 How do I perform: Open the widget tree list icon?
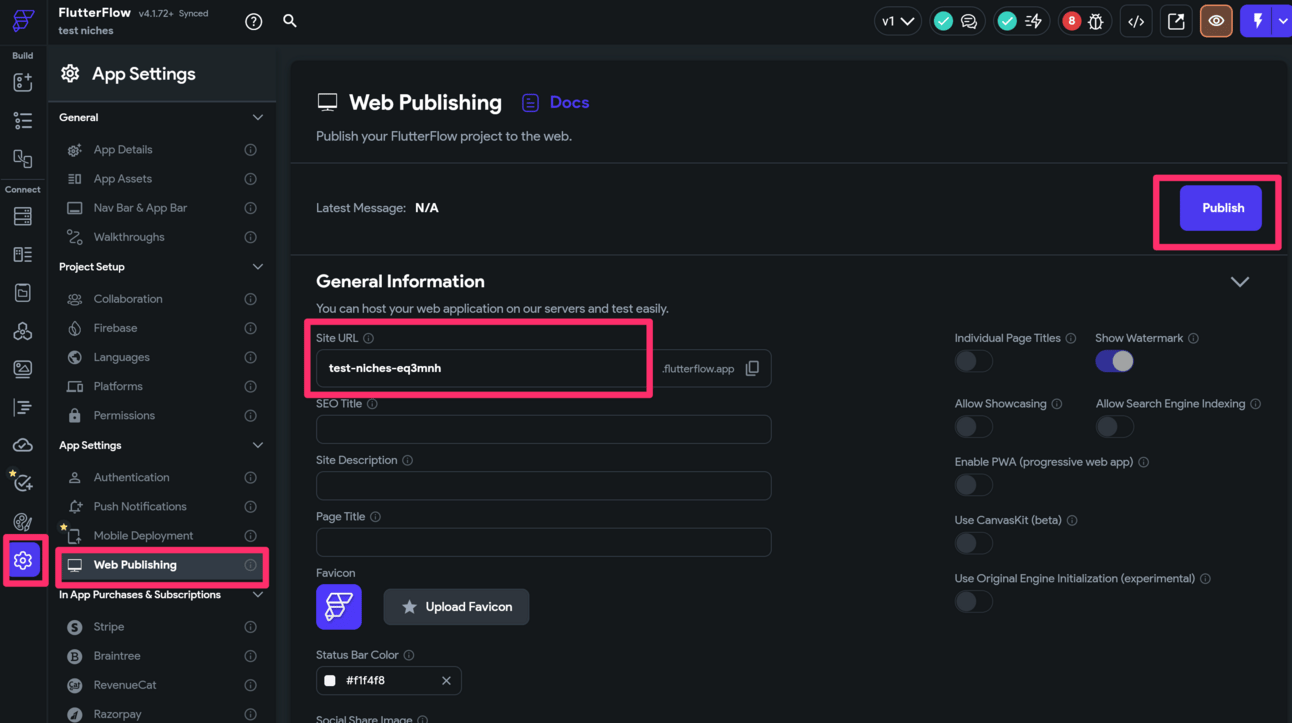(x=23, y=121)
